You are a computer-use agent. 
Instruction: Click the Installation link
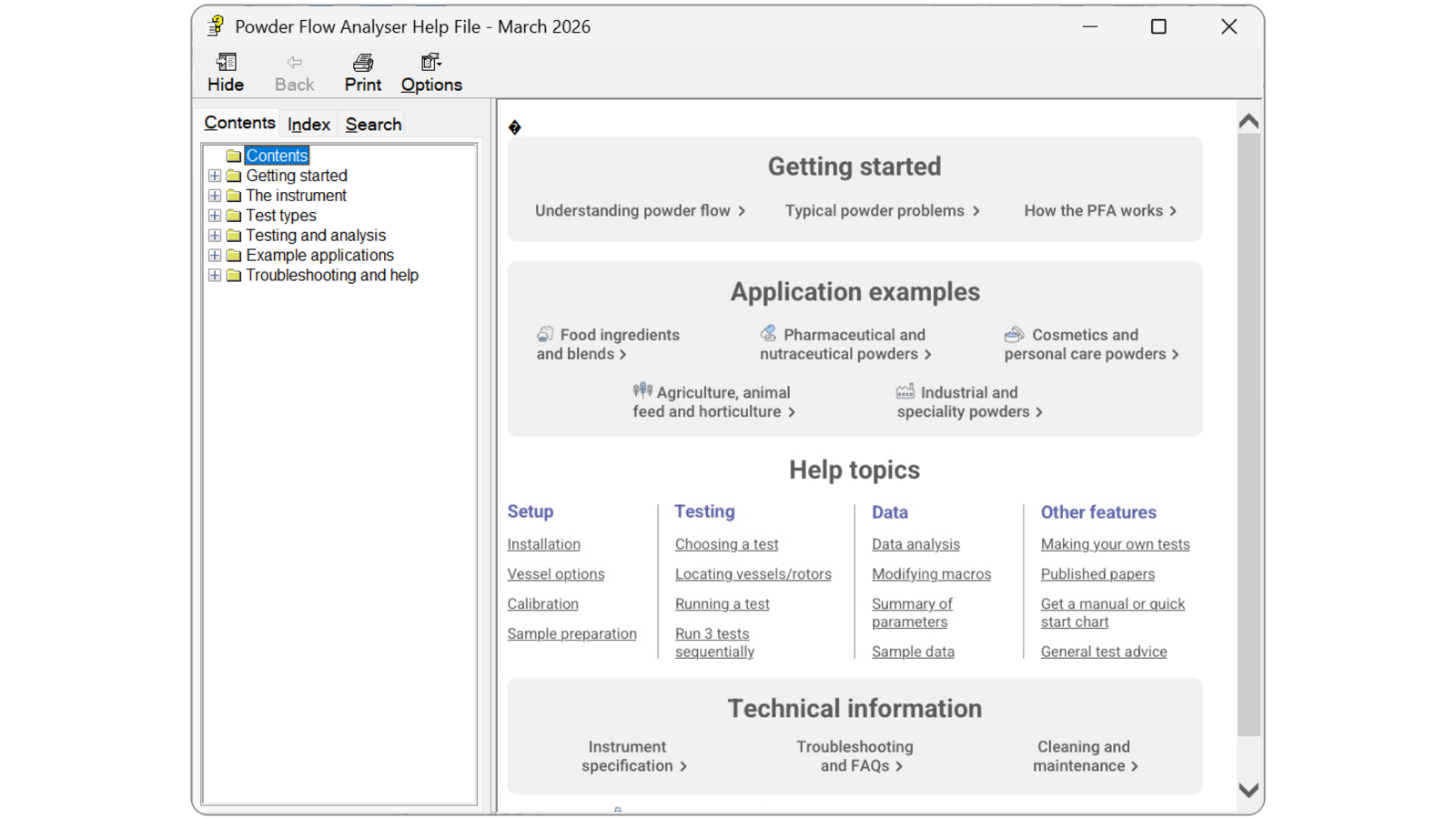[543, 544]
